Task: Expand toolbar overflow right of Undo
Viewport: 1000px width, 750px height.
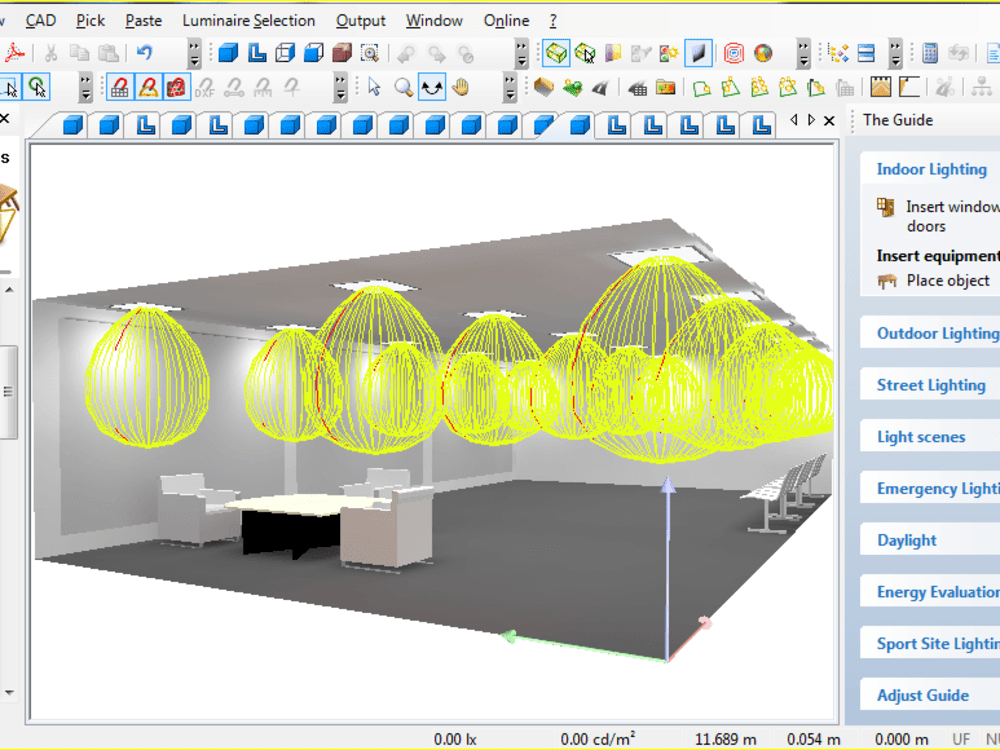Action: tap(194, 54)
